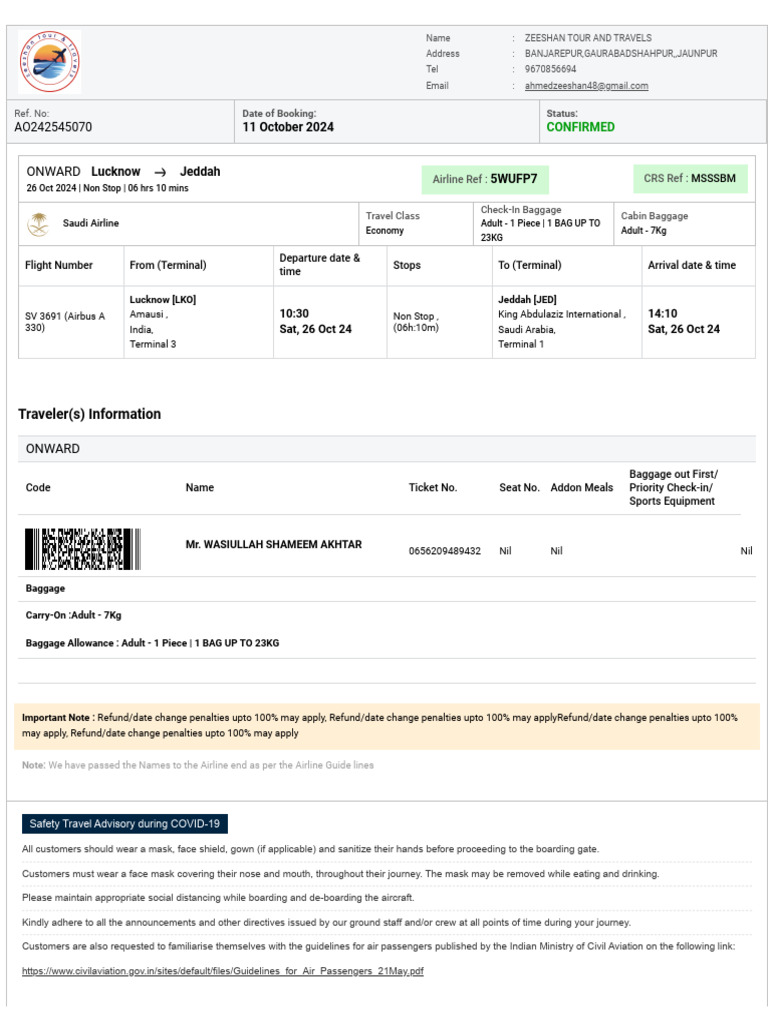
Task: Click the 14:10 arrival time
Action: pyautogui.click(x=662, y=313)
